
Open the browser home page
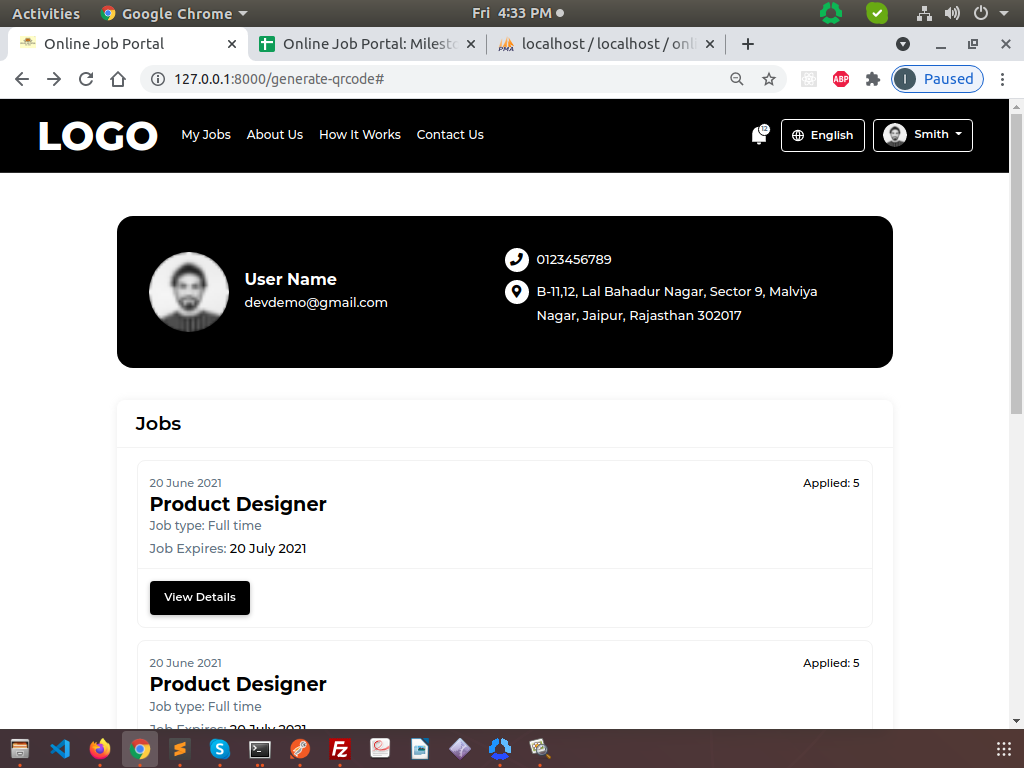118,79
